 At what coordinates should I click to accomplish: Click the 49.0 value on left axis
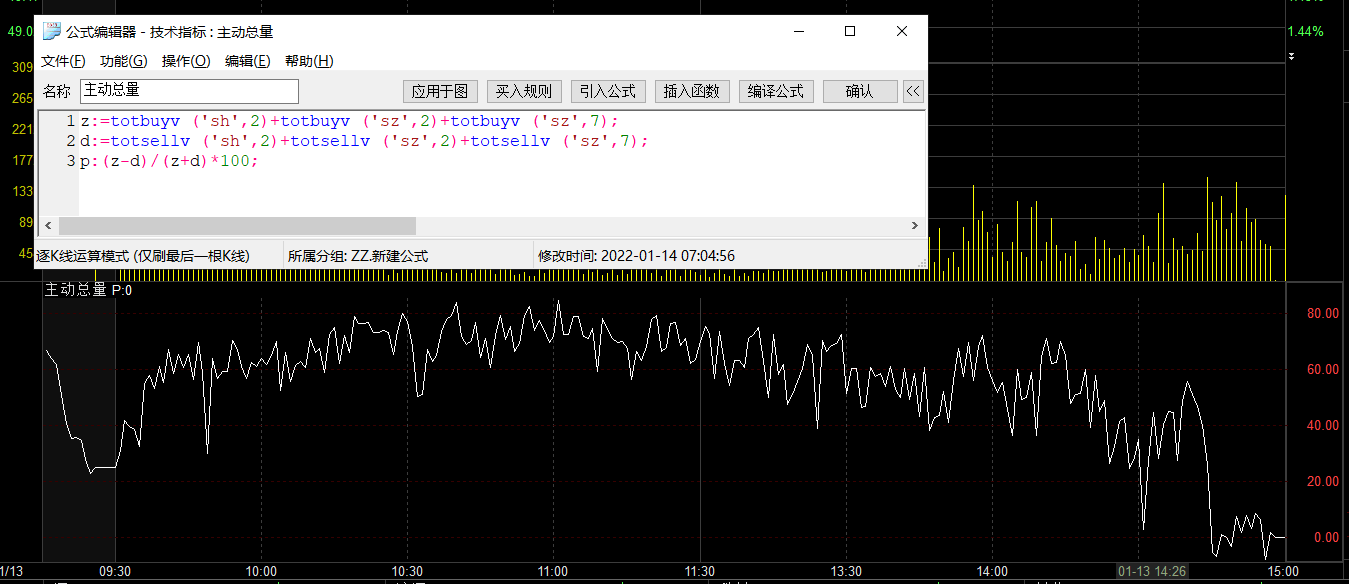point(20,31)
